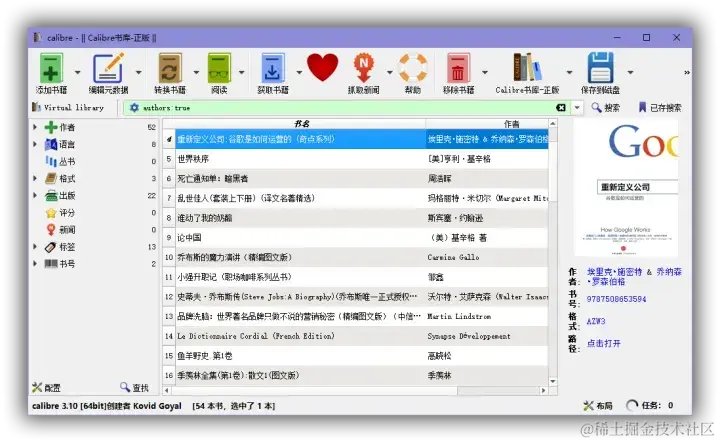Image resolution: width=720 pixels, height=443 pixels.
Task: Click Convert books (转换书籍) icon
Action: (x=170, y=68)
